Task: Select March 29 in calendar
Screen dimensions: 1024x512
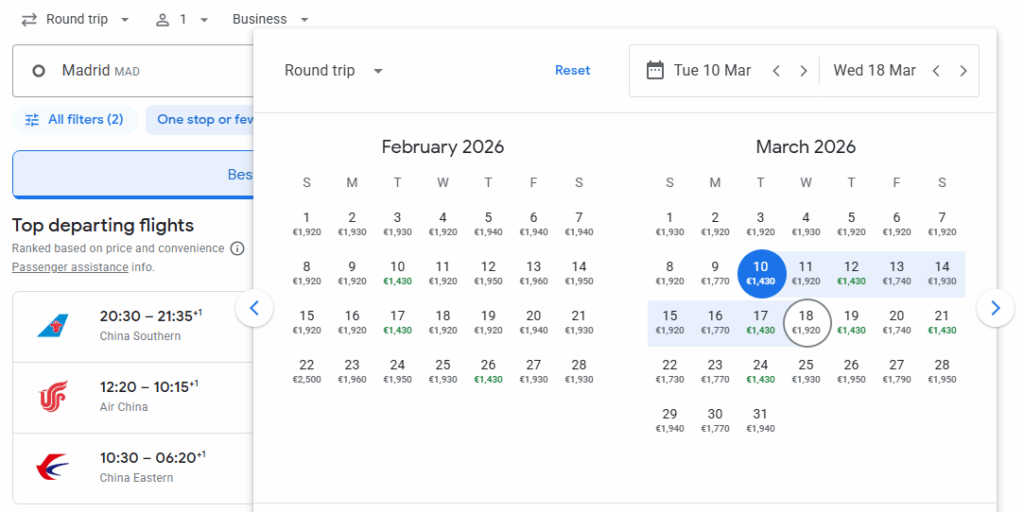Action: 670,421
